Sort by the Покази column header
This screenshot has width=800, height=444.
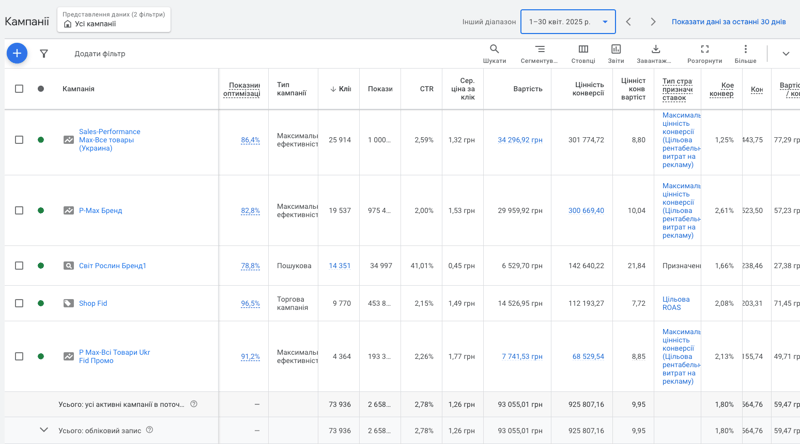(x=380, y=89)
